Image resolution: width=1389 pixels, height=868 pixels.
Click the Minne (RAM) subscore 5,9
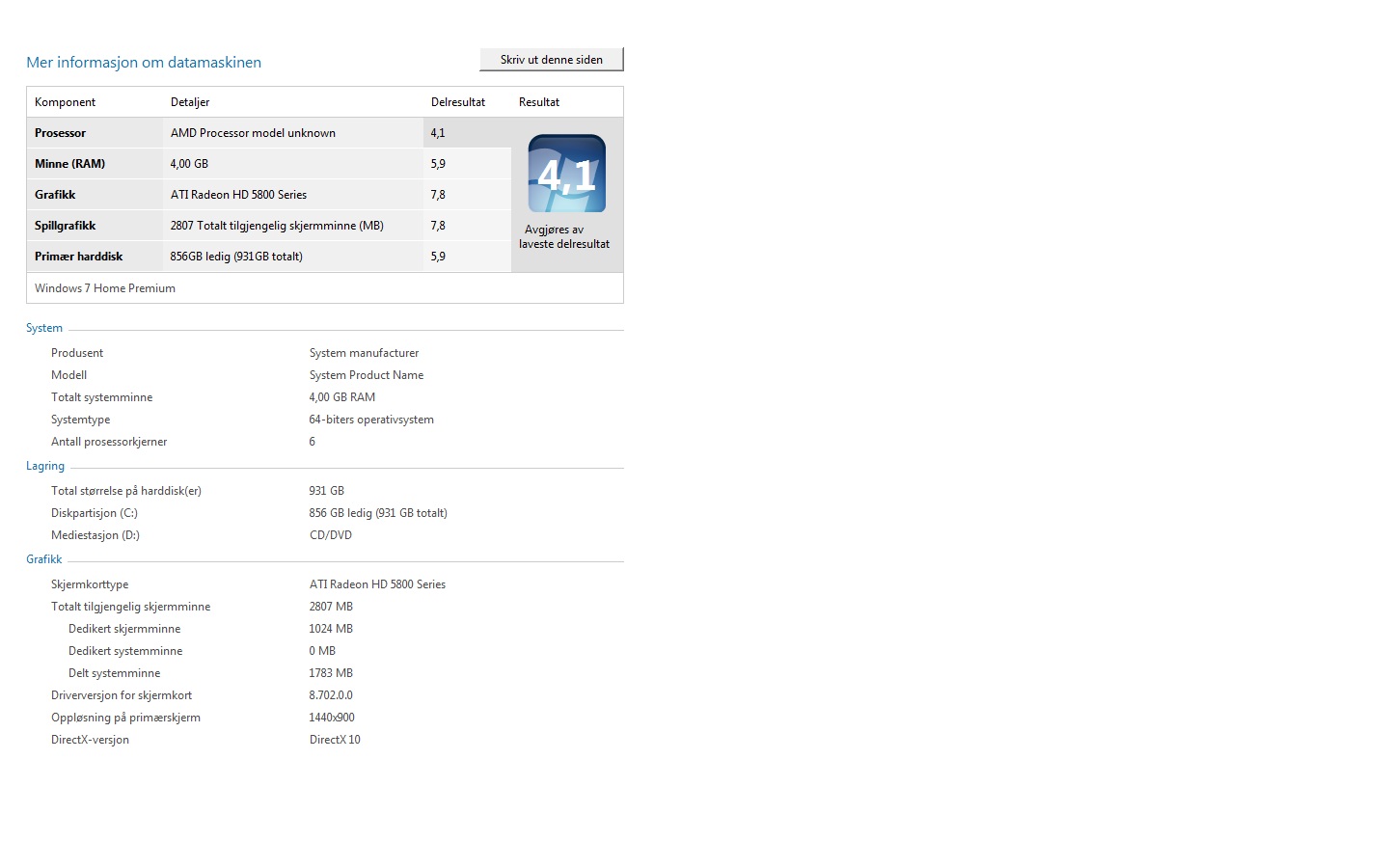coord(438,164)
